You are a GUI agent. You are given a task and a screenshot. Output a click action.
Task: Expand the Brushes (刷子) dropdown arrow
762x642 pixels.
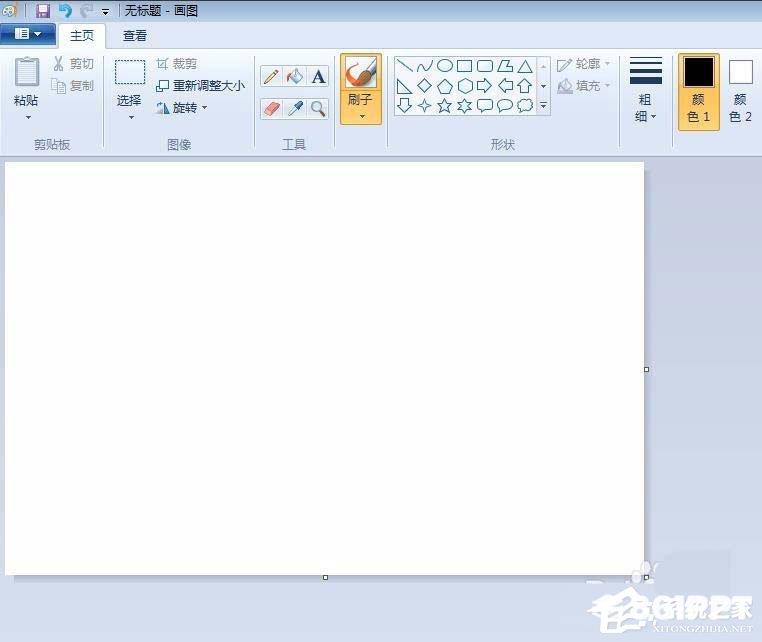(x=362, y=116)
